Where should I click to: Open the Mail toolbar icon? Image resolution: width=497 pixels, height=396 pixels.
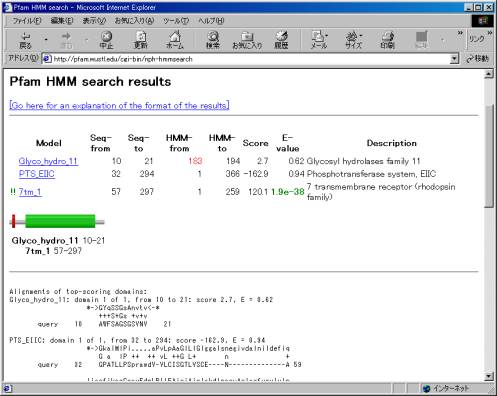click(x=319, y=40)
